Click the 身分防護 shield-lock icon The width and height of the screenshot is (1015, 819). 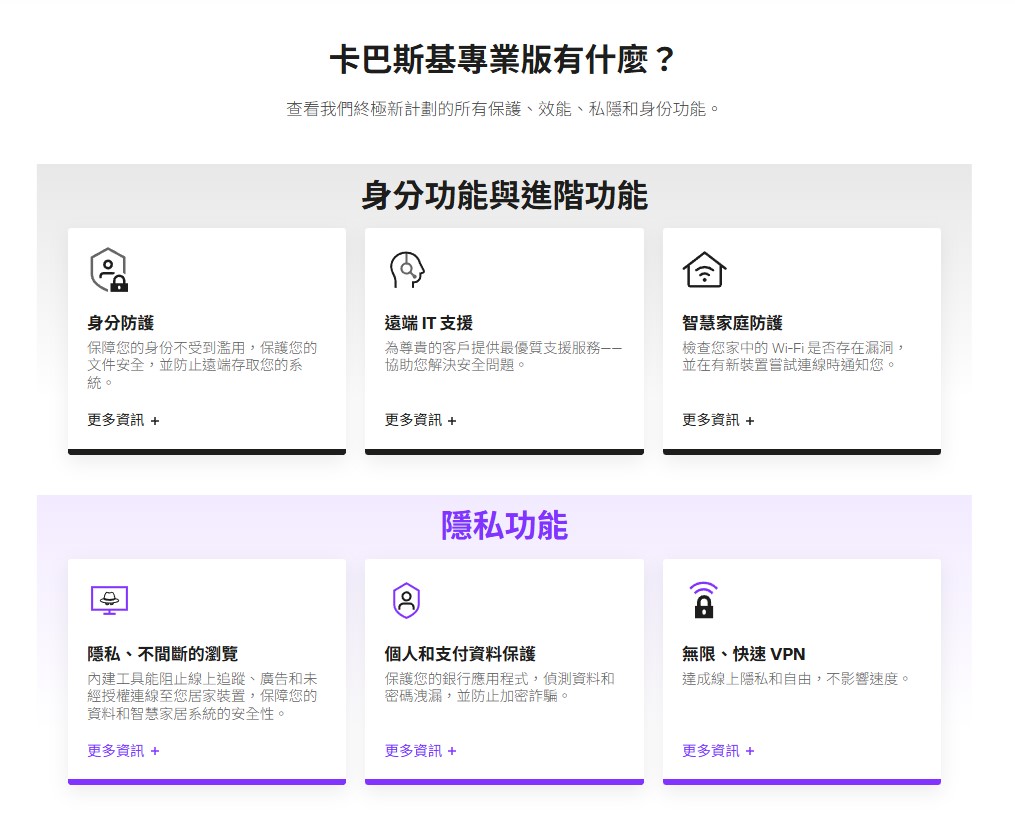tap(109, 269)
